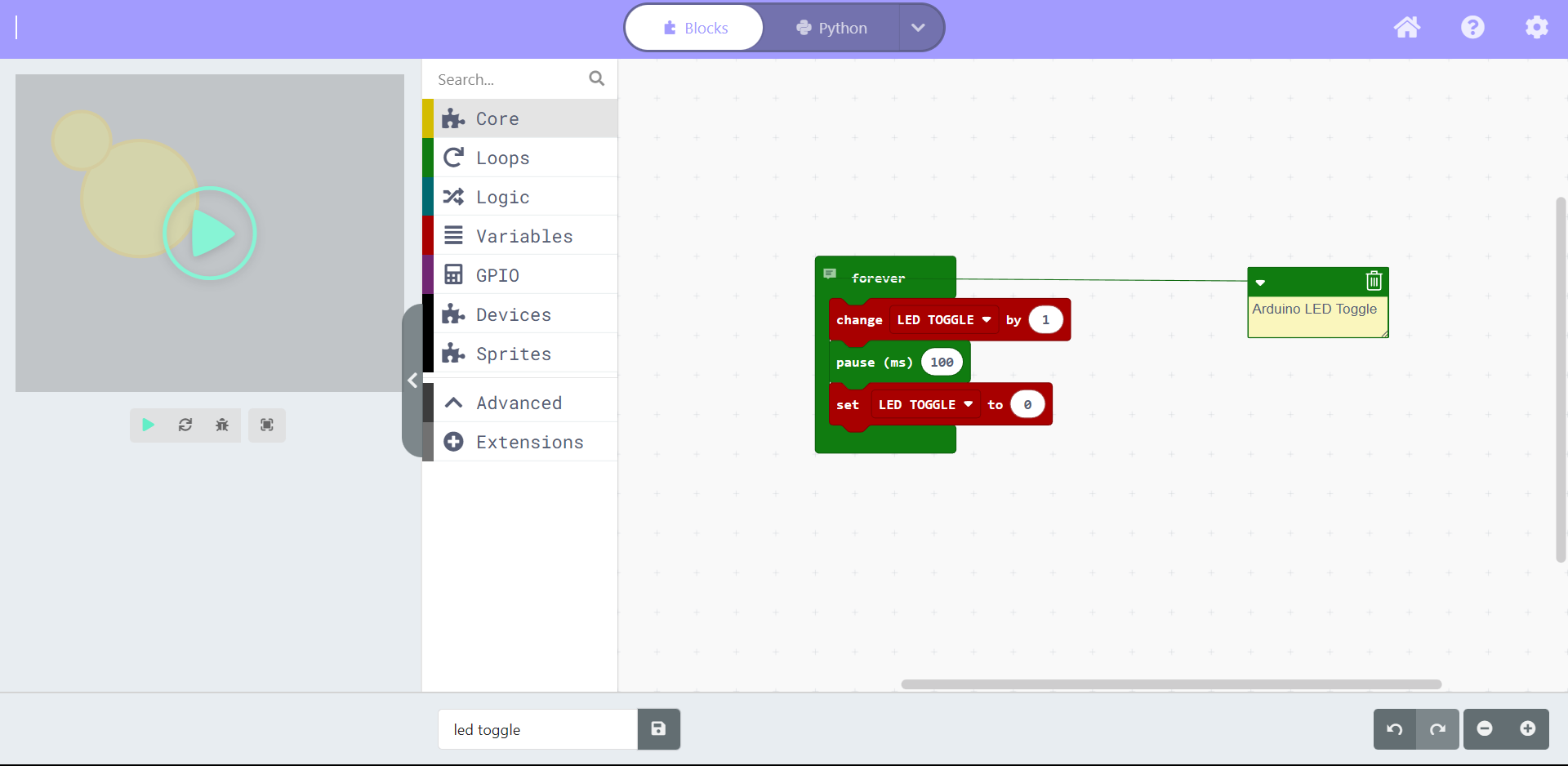Save the led toggle project
Viewport: 1568px width, 766px height.
click(658, 729)
